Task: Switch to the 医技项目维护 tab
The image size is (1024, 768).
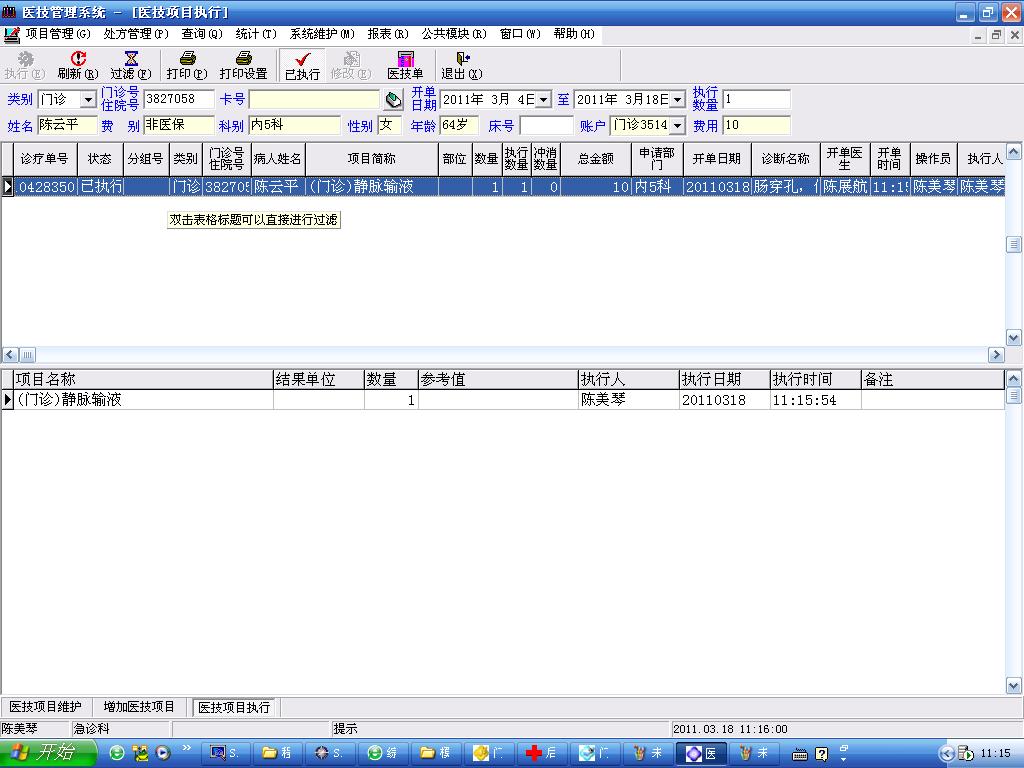Action: point(45,707)
